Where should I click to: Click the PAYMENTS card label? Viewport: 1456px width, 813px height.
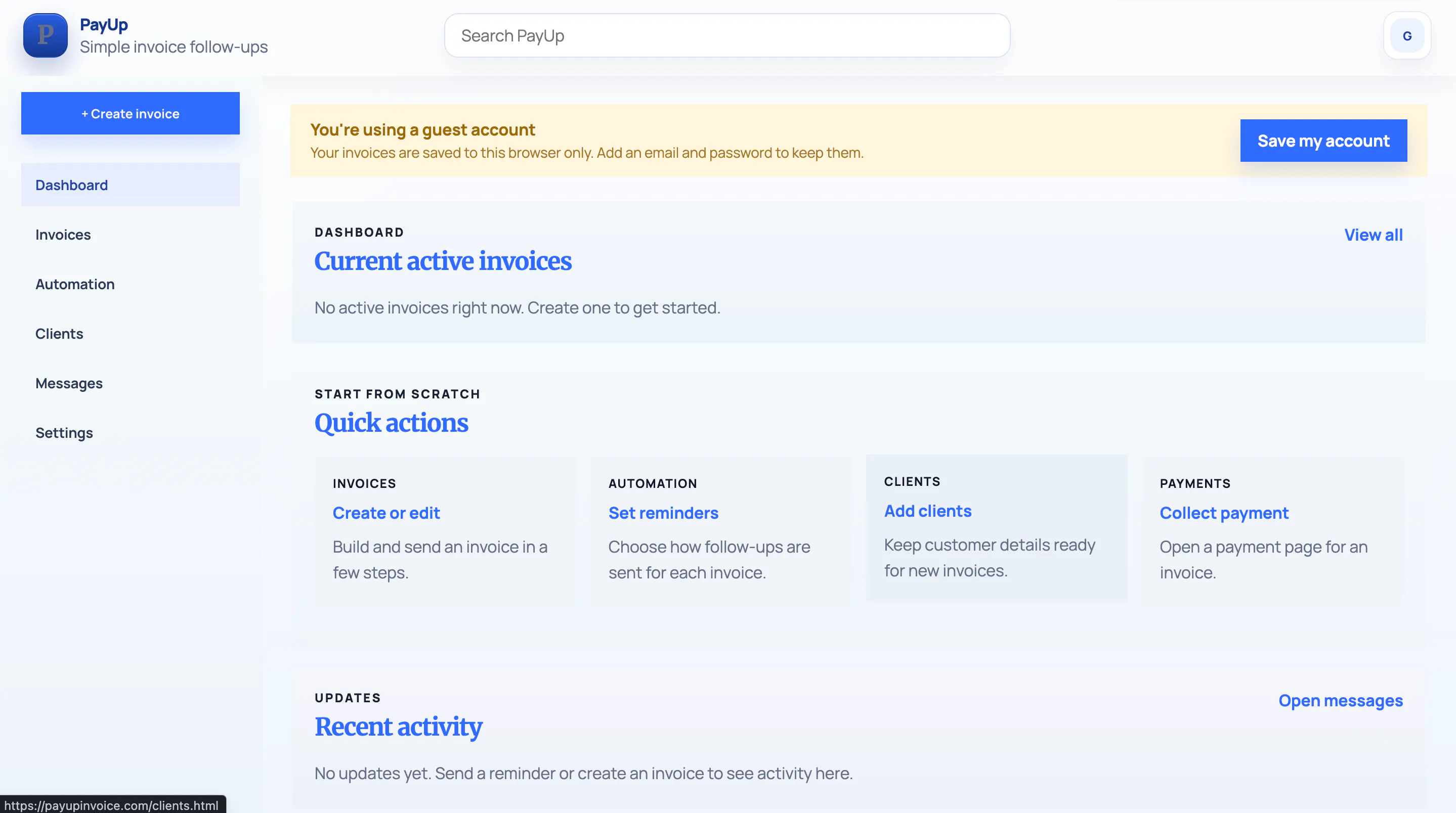click(x=1195, y=484)
